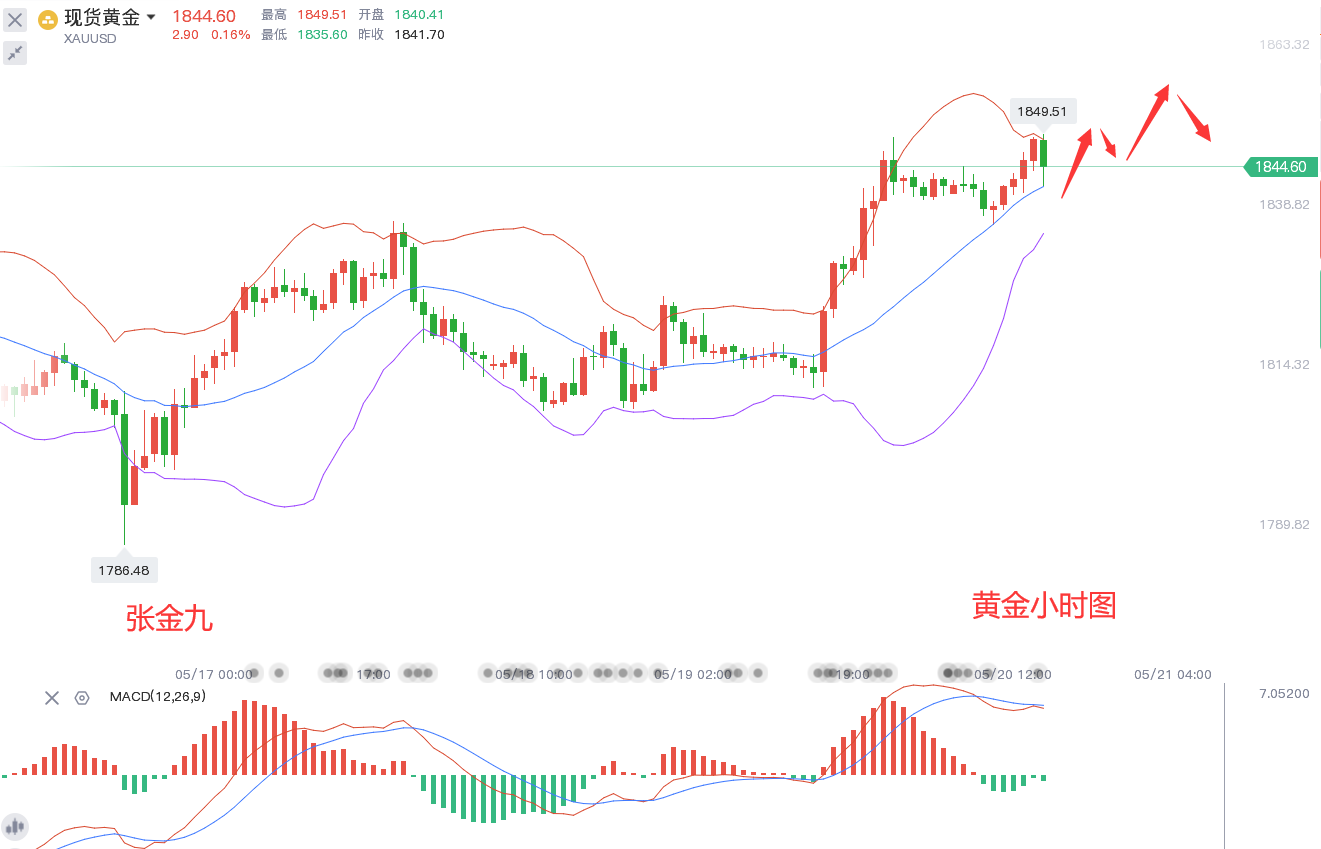Open MACD indicator settings hexagon icon
Viewport: 1321px width, 849px height.
(x=82, y=698)
